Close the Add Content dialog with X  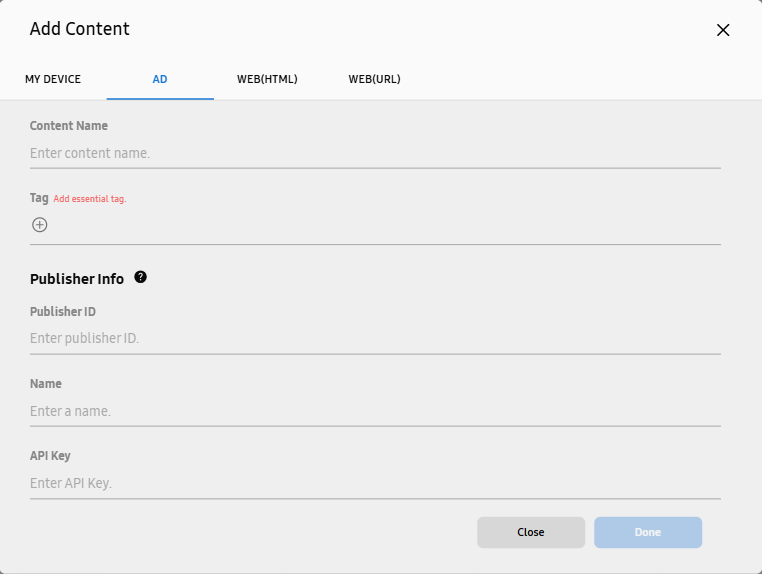723,30
